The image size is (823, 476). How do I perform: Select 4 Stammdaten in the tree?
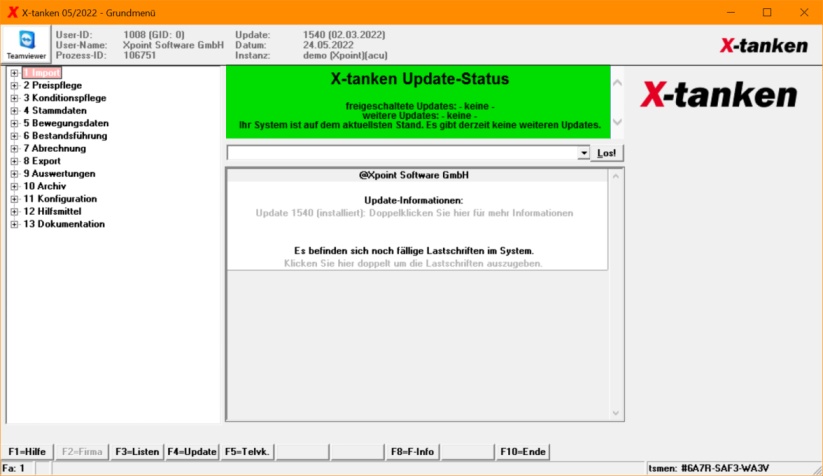coord(55,111)
